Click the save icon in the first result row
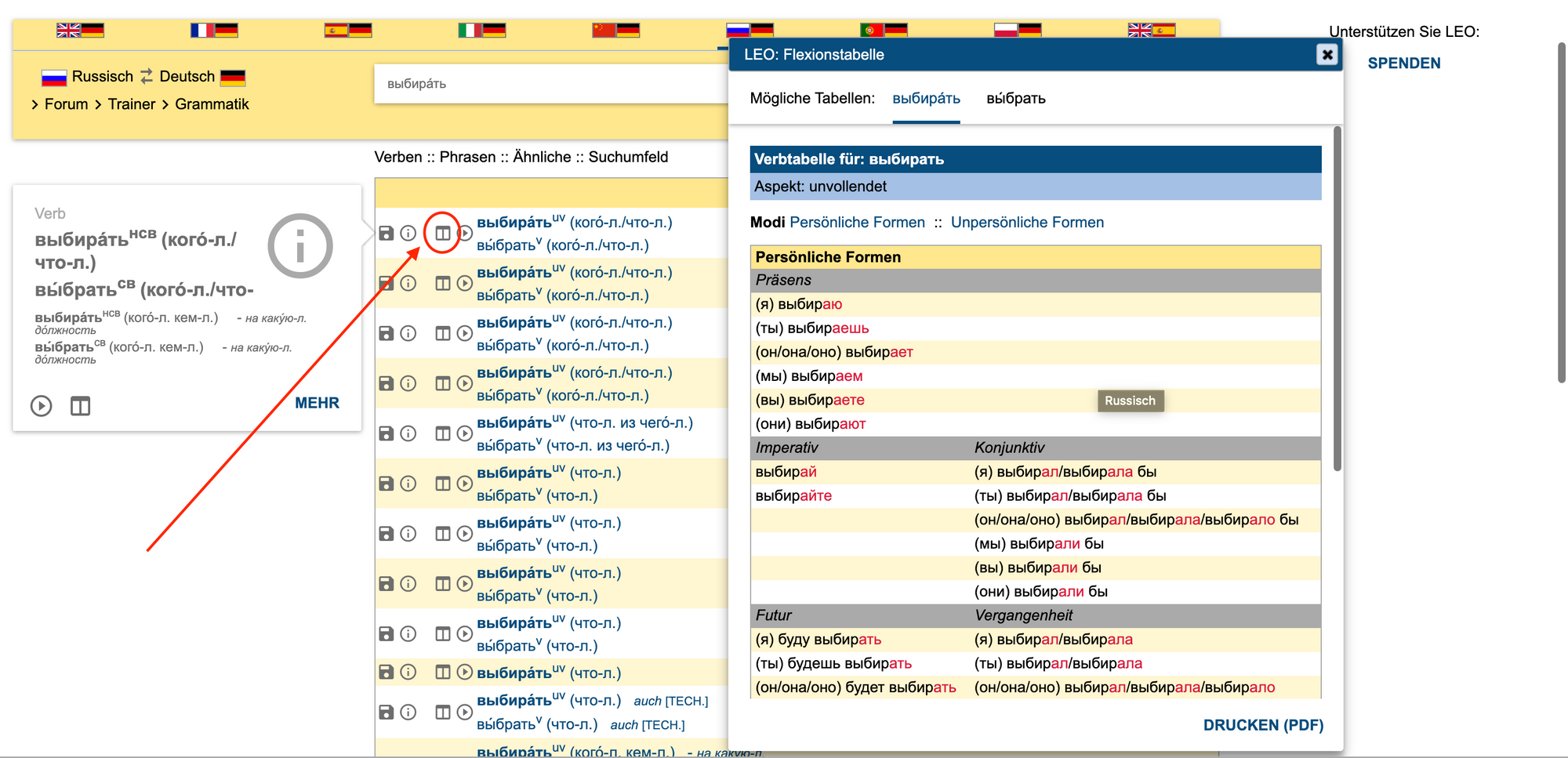The image size is (1568, 758). tap(387, 234)
